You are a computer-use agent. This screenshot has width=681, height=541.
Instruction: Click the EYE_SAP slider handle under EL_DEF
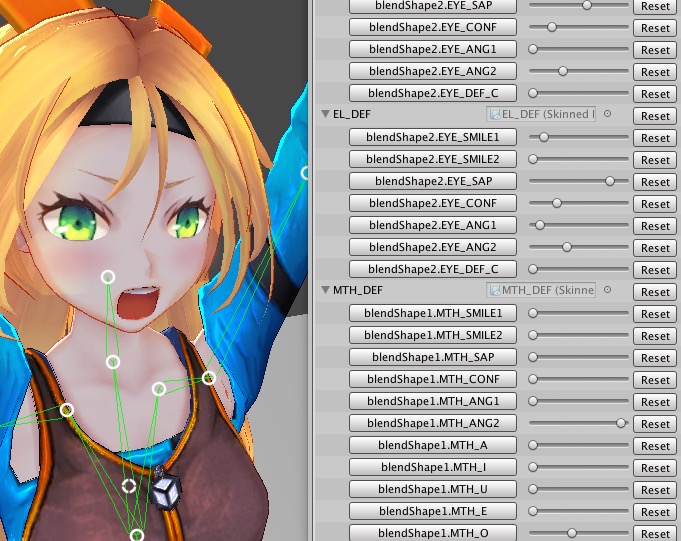point(610,181)
